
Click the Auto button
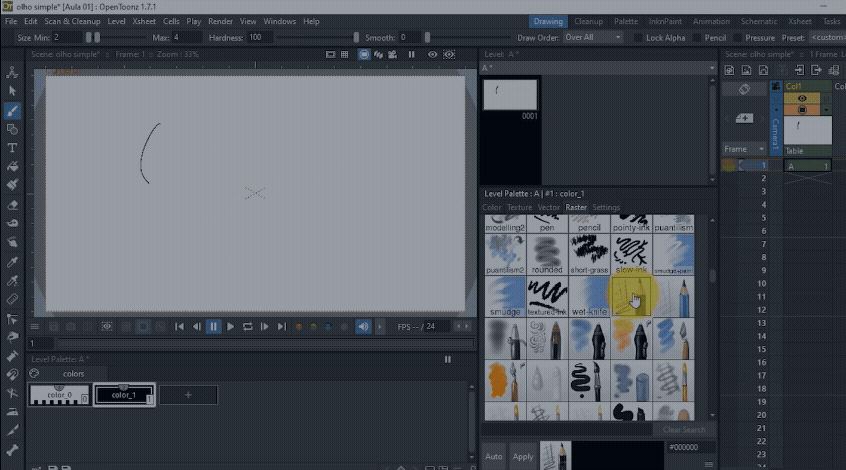[494, 457]
